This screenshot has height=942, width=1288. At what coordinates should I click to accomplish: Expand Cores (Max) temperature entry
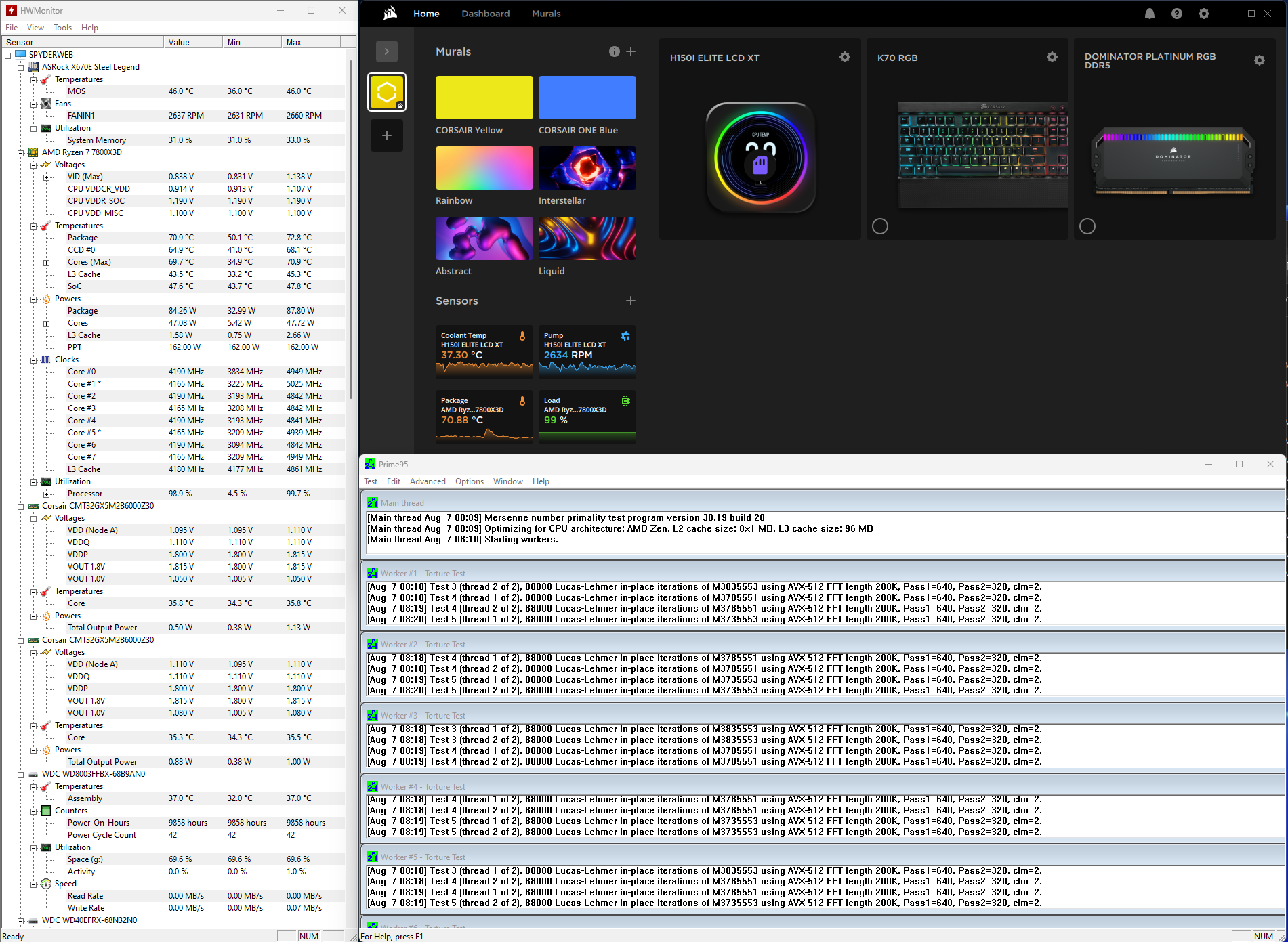pyautogui.click(x=46, y=262)
